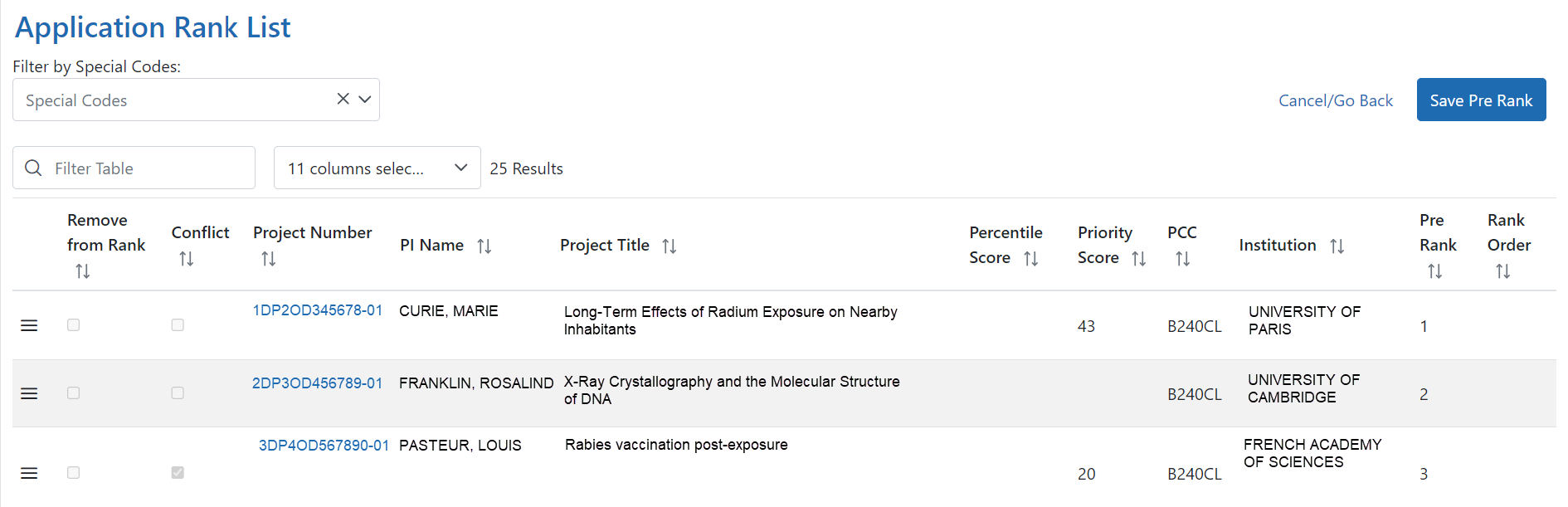Expand the 11 columns selected dropdown
Image resolution: width=1568 pixels, height=507 pixels.
pos(377,168)
